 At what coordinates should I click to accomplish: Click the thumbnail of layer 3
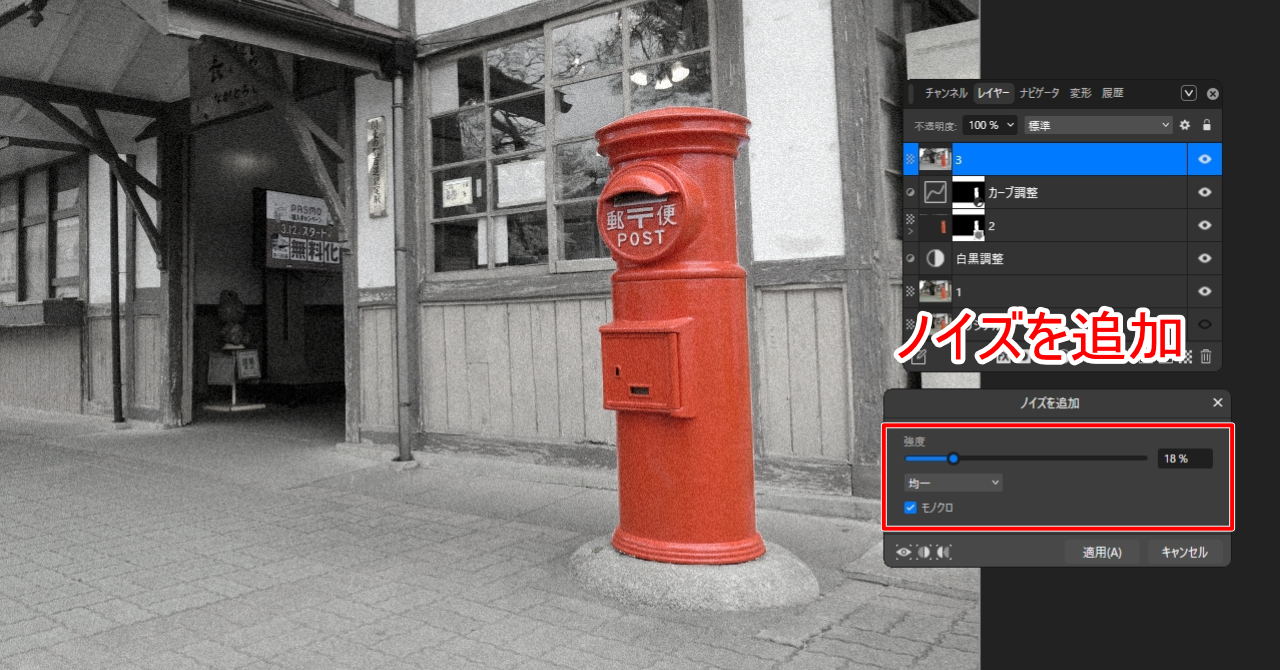point(934,158)
